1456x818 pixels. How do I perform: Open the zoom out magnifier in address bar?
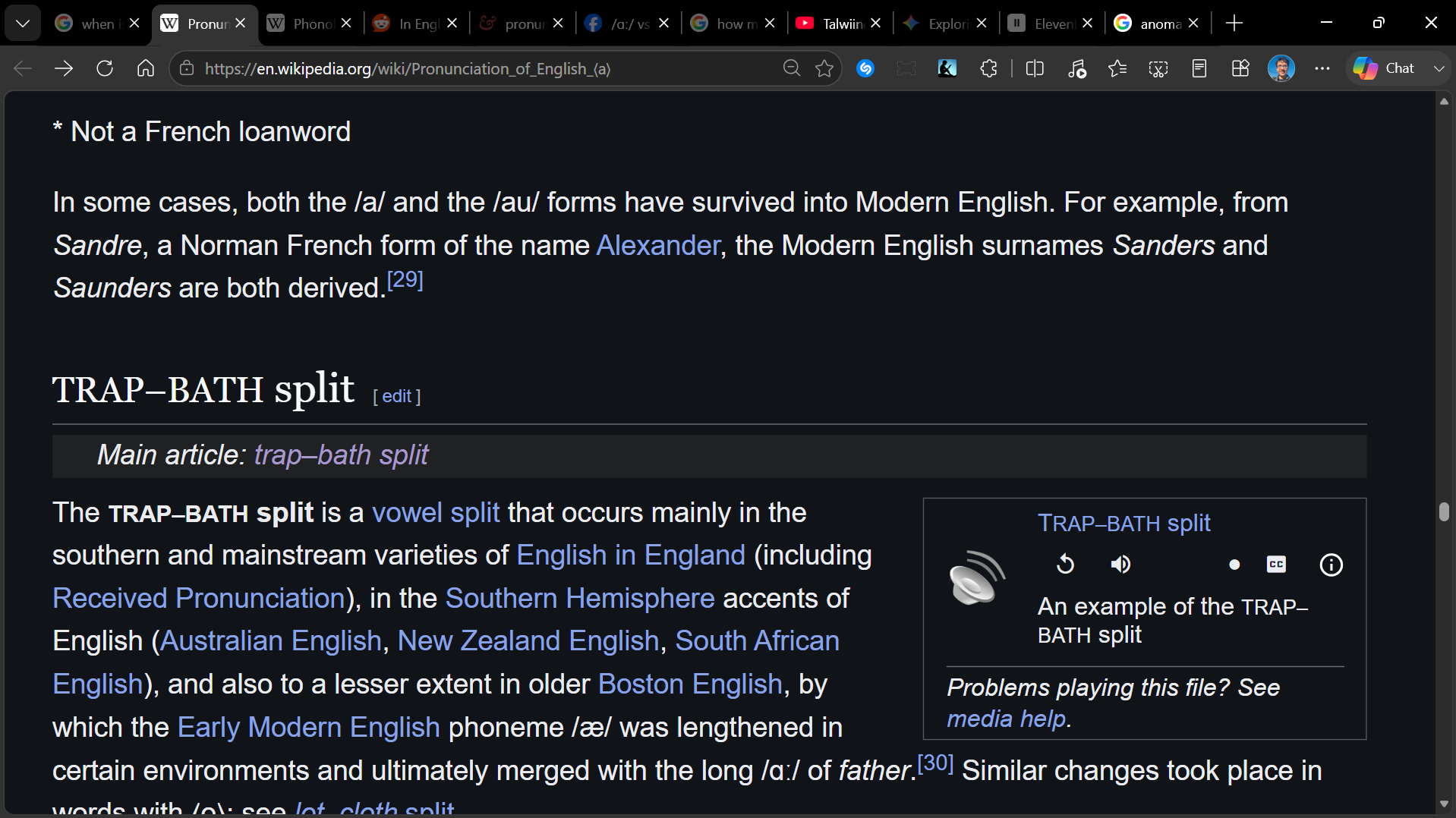click(792, 69)
